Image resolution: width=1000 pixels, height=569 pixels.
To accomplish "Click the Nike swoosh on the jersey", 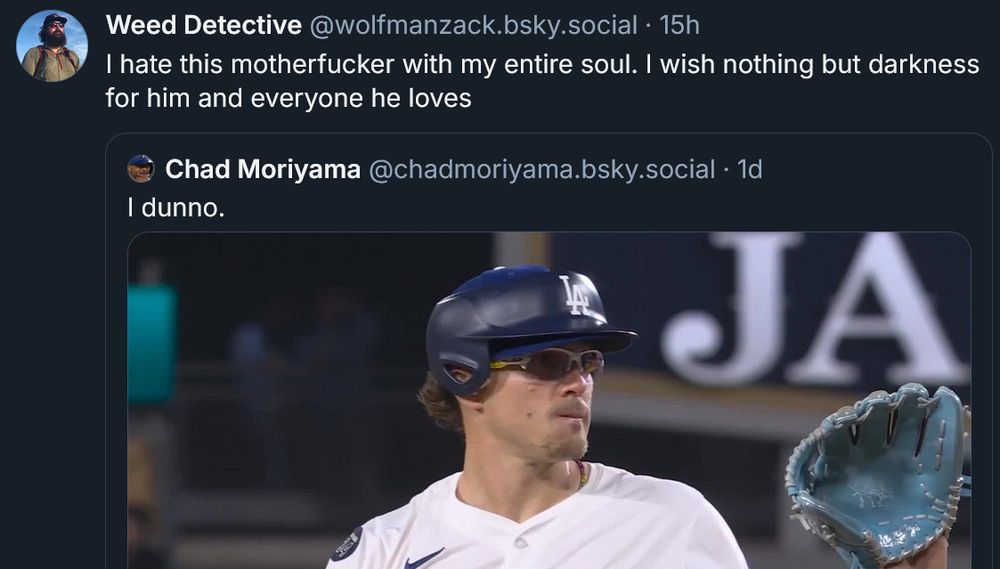I will (424, 558).
